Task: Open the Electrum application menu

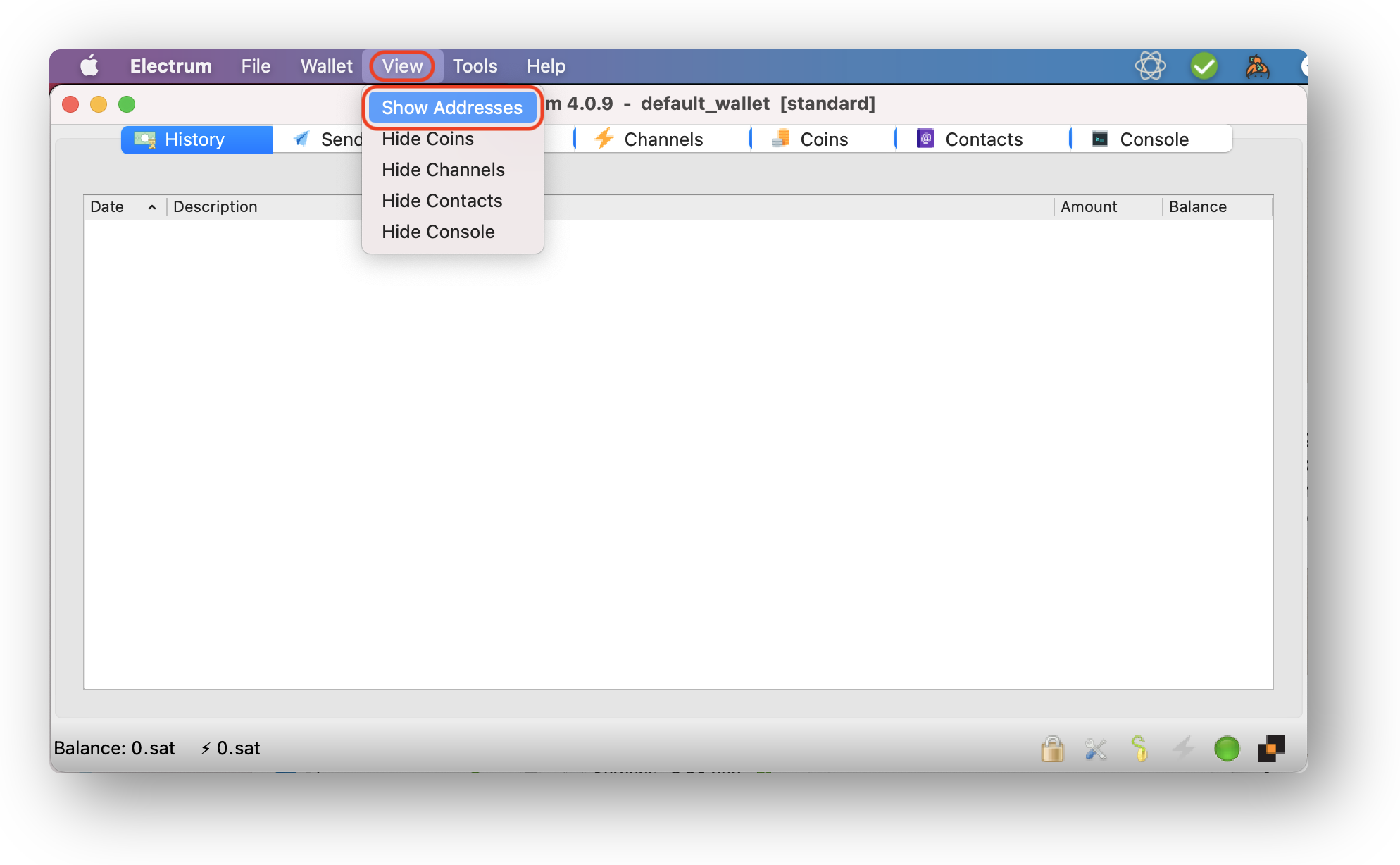Action: tap(171, 66)
